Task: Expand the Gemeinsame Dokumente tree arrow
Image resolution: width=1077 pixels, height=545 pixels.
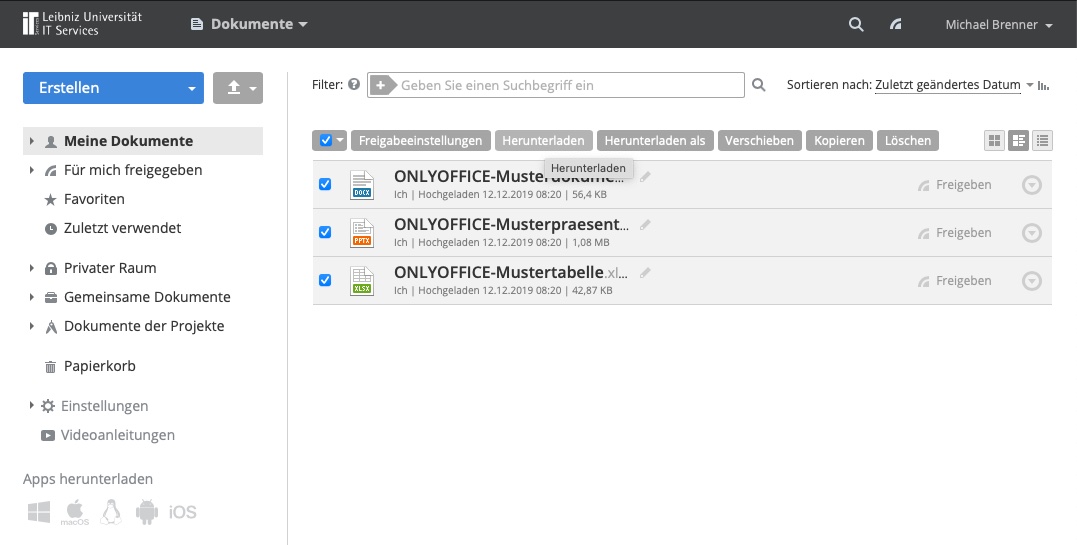Action: pos(32,297)
